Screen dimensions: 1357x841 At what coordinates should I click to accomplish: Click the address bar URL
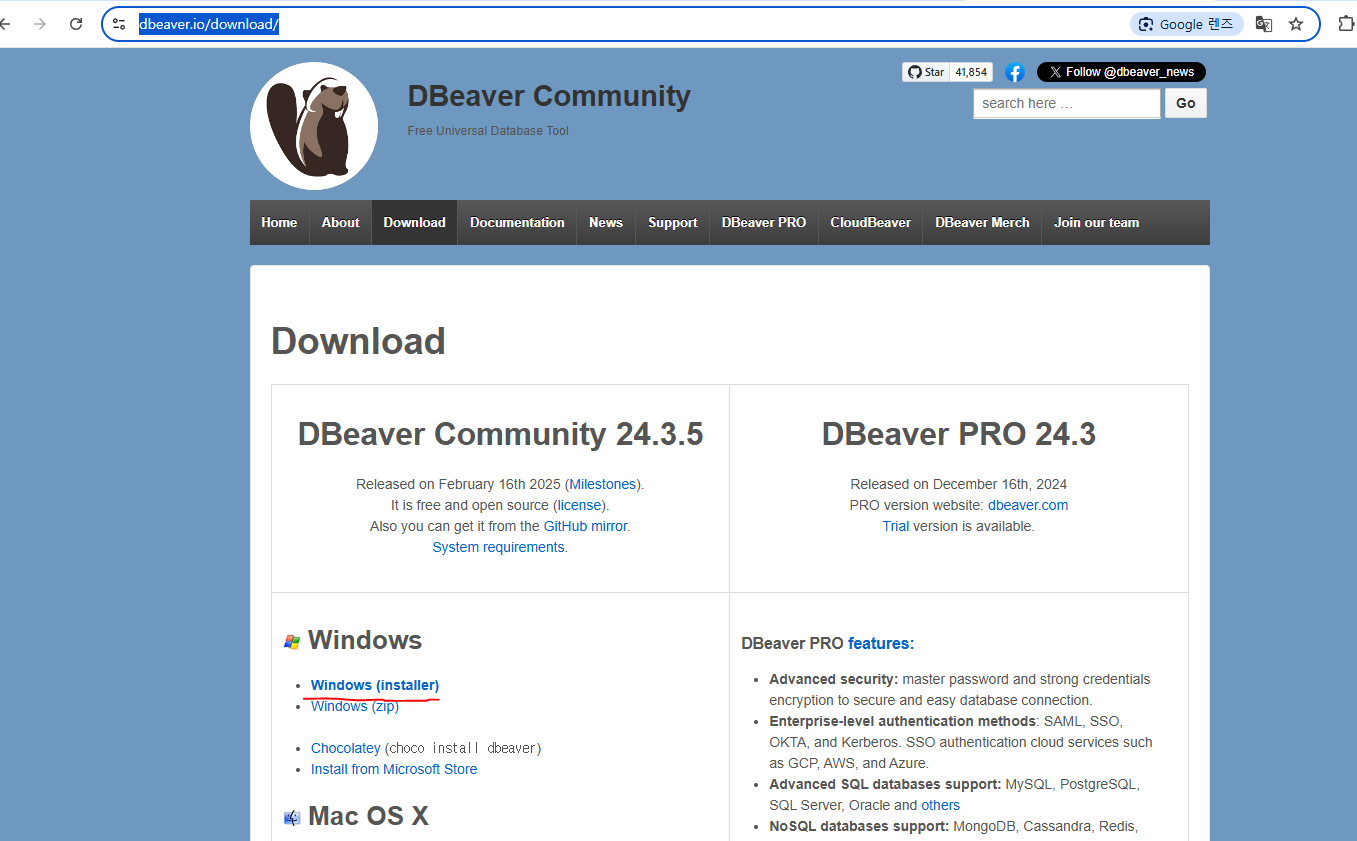click(x=208, y=24)
